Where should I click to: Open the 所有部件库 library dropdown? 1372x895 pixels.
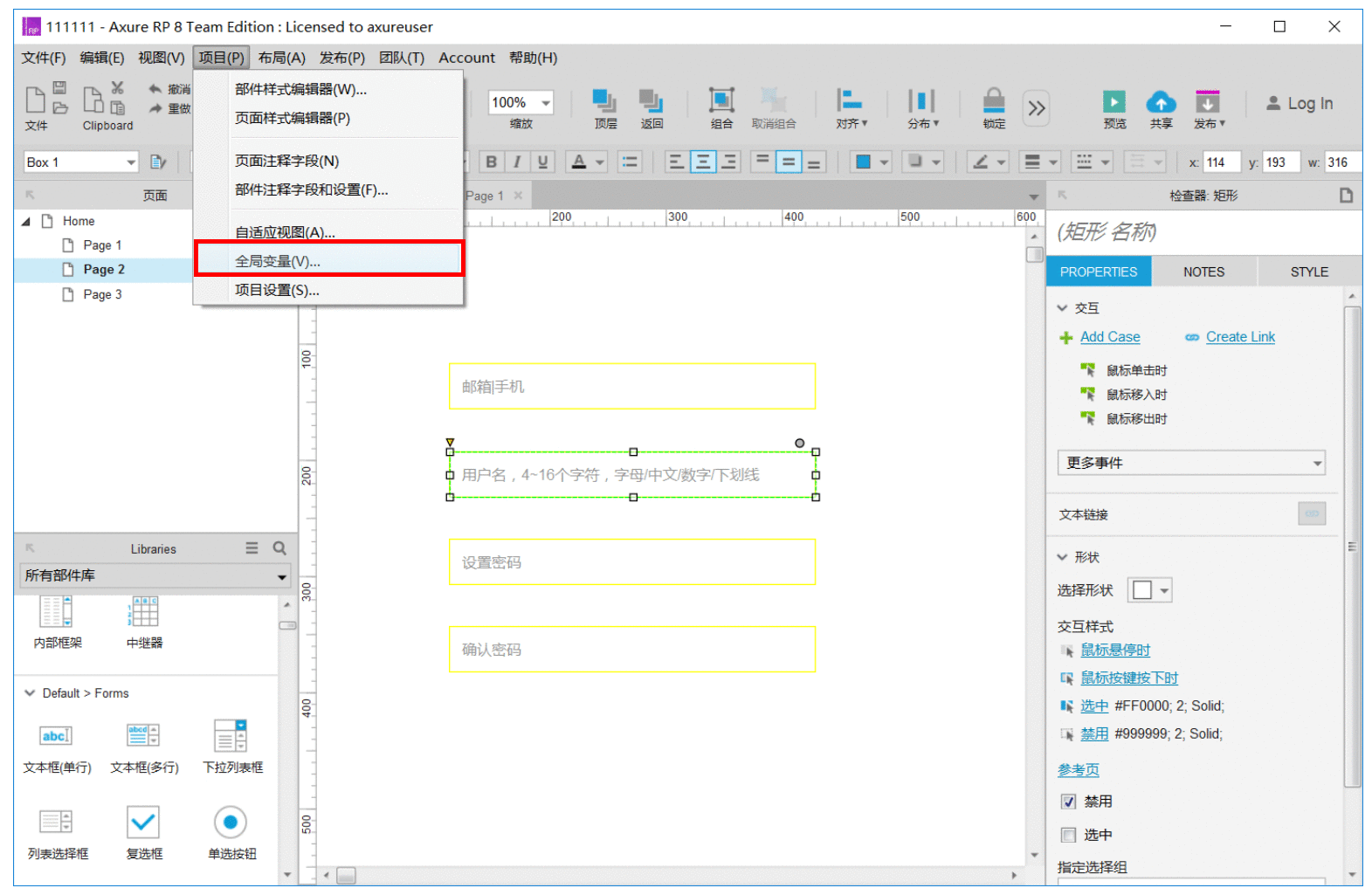pos(155,575)
